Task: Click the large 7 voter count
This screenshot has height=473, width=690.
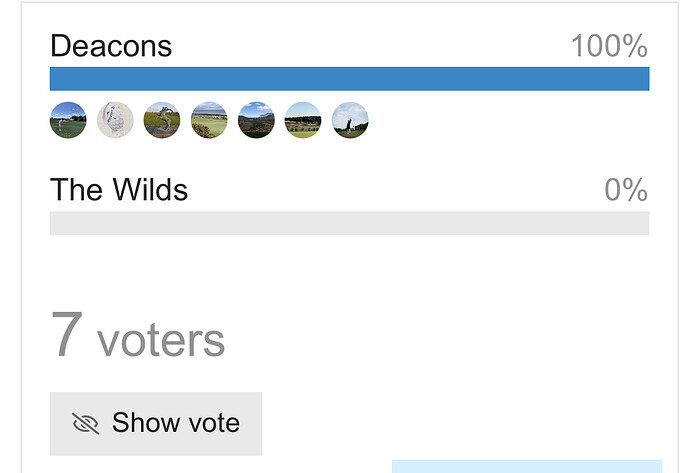Action: point(66,335)
